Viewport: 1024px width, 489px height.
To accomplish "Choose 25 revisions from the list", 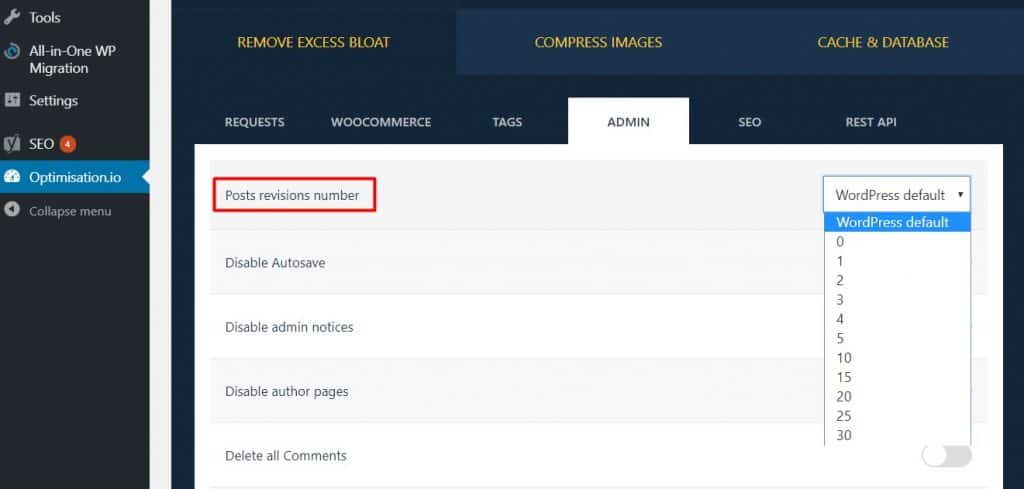I will tap(897, 416).
